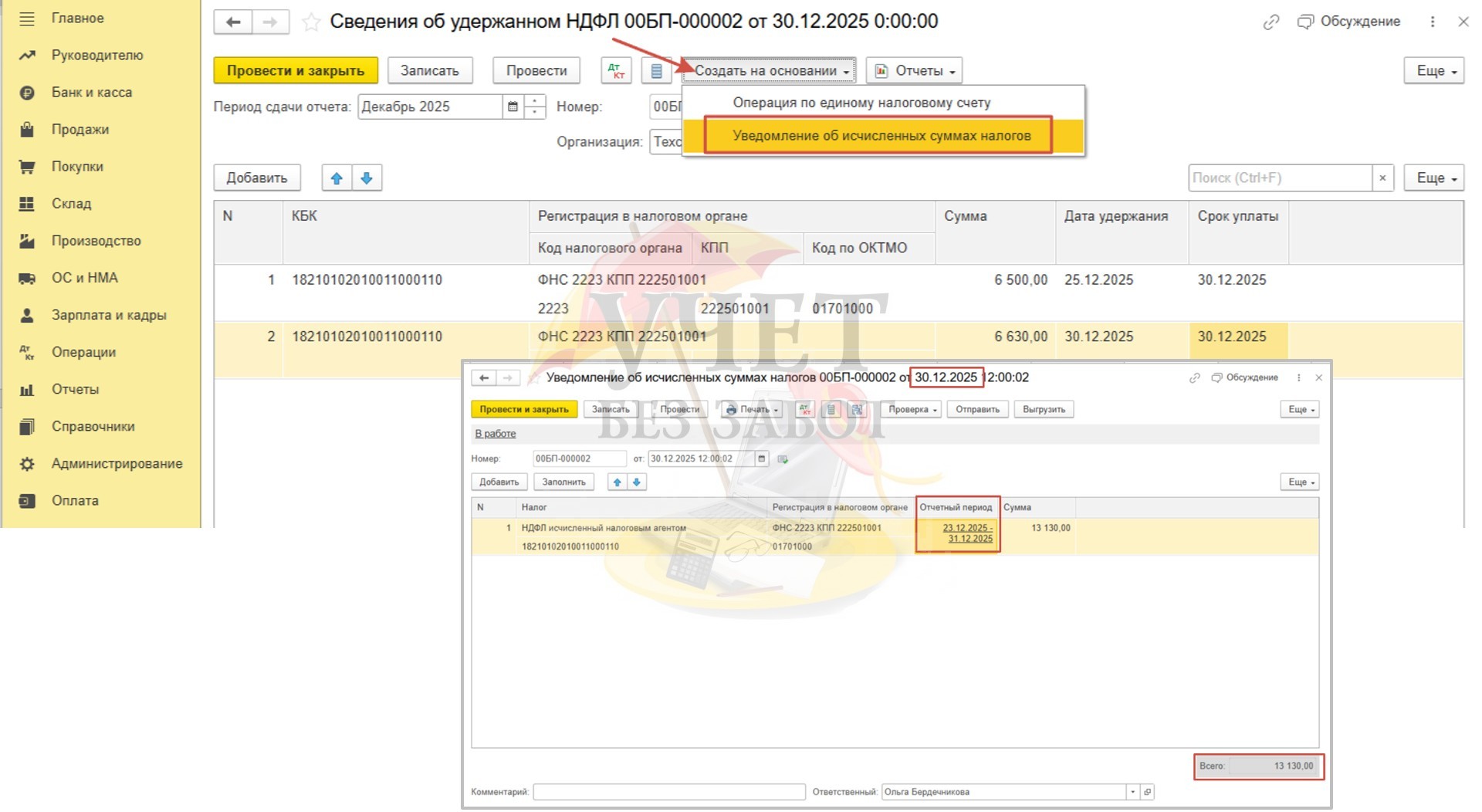Expand the Создать на основании dropdown
This screenshot has width=1482, height=812.
tap(770, 71)
